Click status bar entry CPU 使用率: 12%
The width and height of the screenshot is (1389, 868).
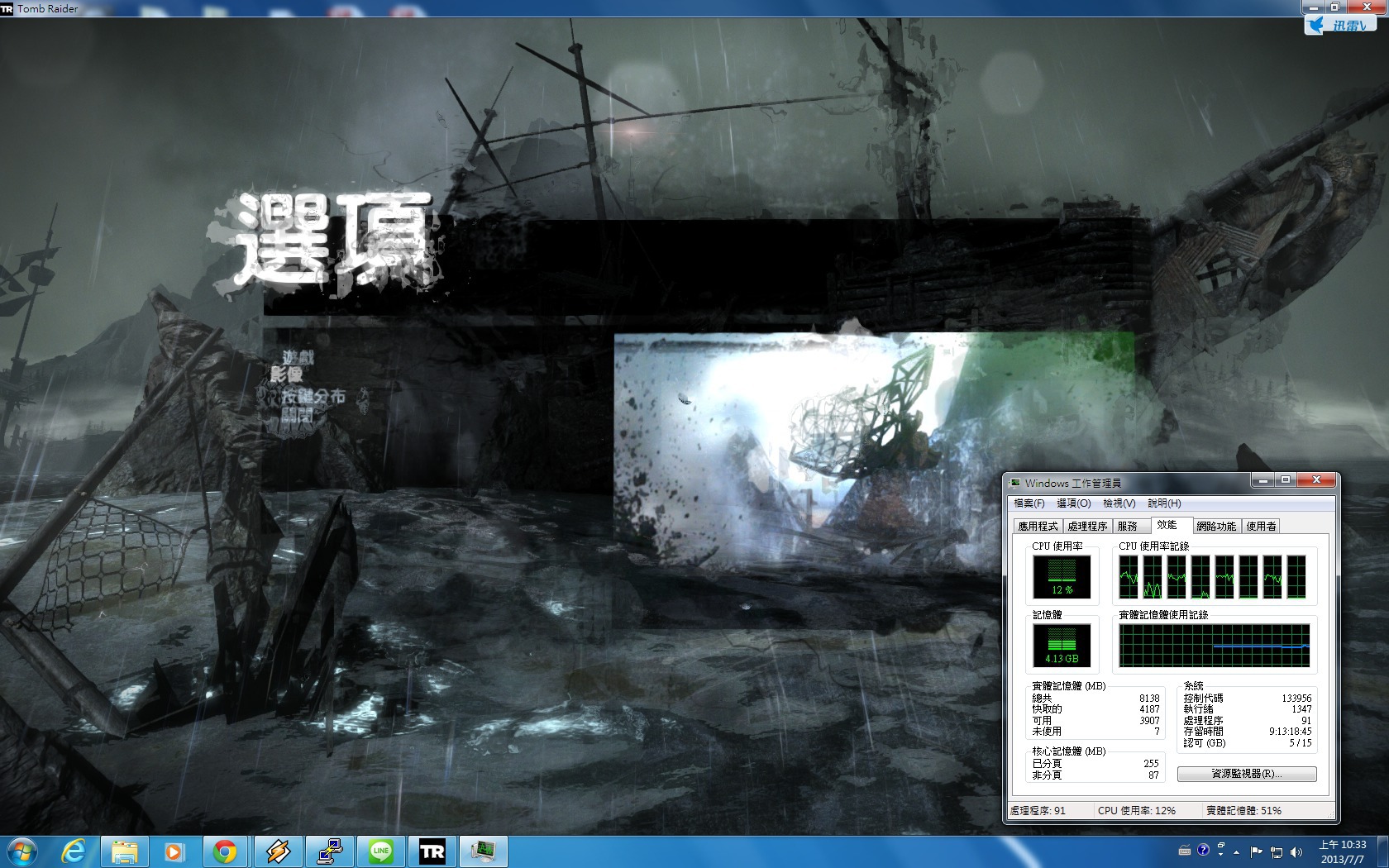1137,811
